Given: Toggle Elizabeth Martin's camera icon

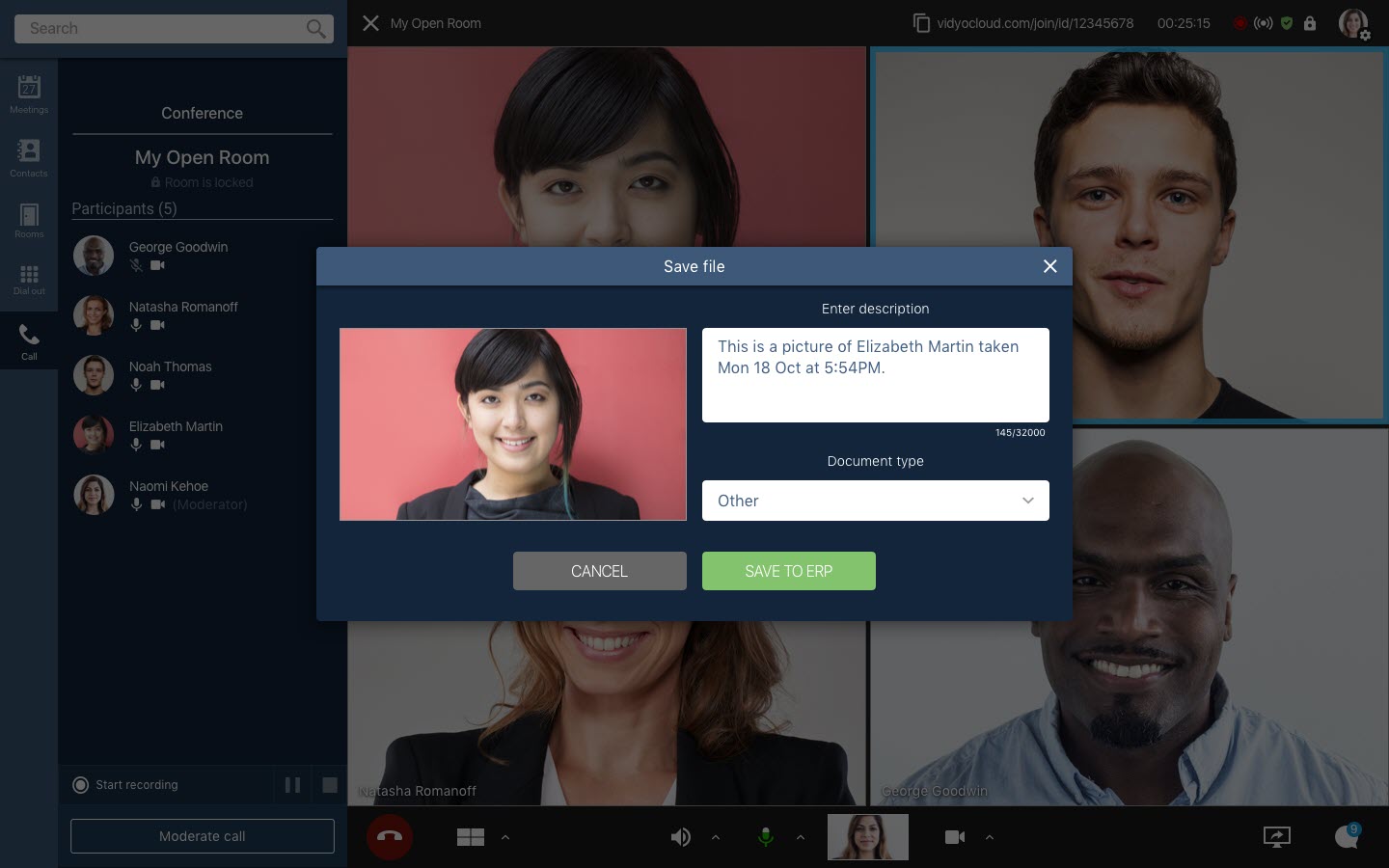Looking at the screenshot, I should click(157, 445).
